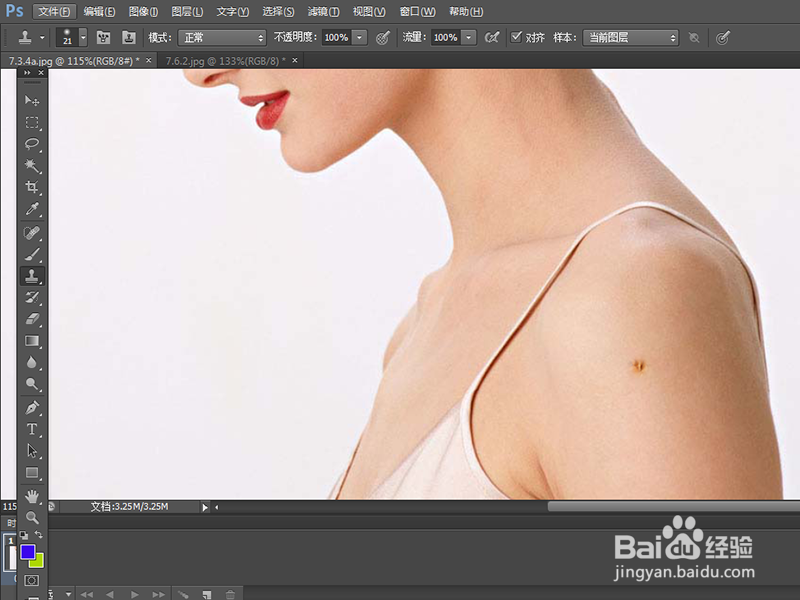Select the Lasso tool
The height and width of the screenshot is (600, 800).
click(32, 144)
